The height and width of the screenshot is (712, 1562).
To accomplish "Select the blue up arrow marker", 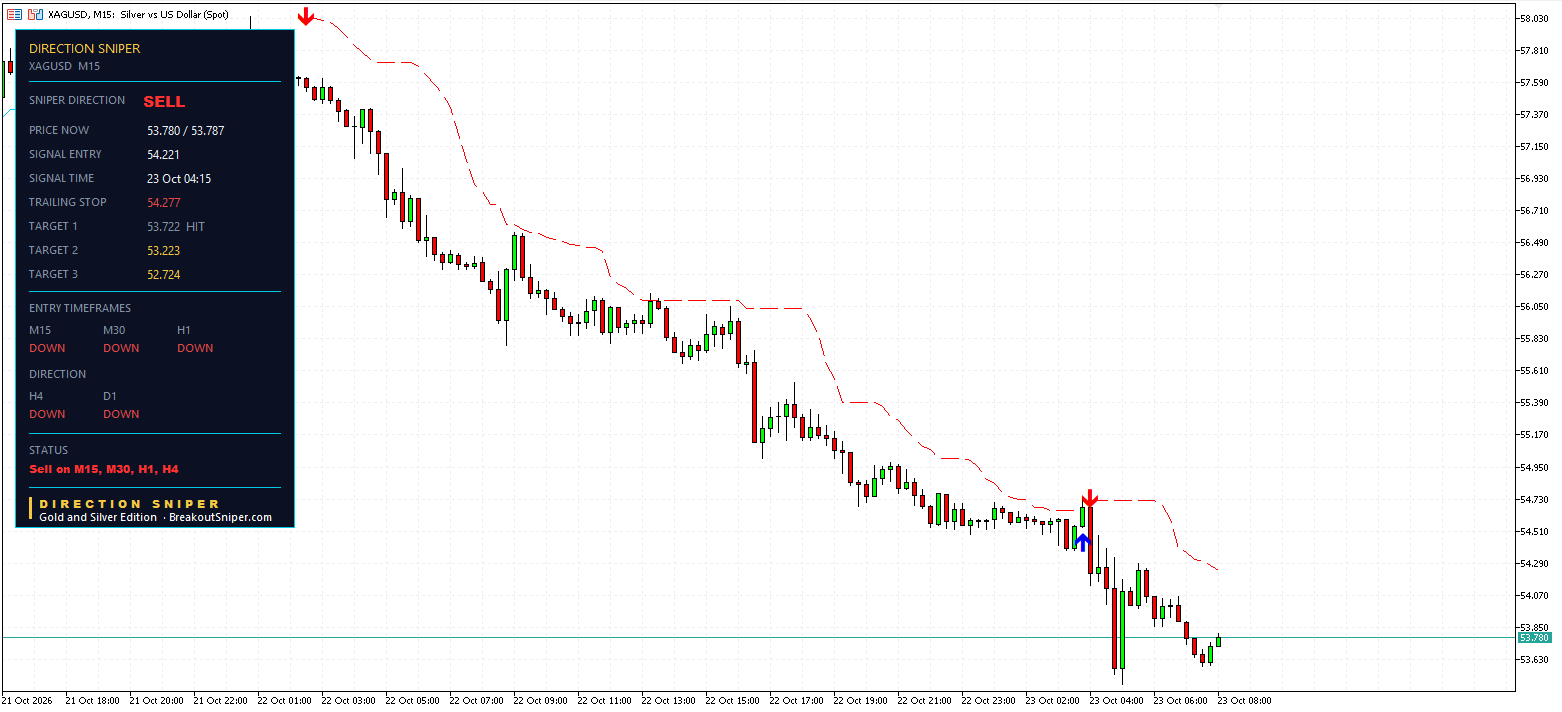I will click(x=1082, y=543).
